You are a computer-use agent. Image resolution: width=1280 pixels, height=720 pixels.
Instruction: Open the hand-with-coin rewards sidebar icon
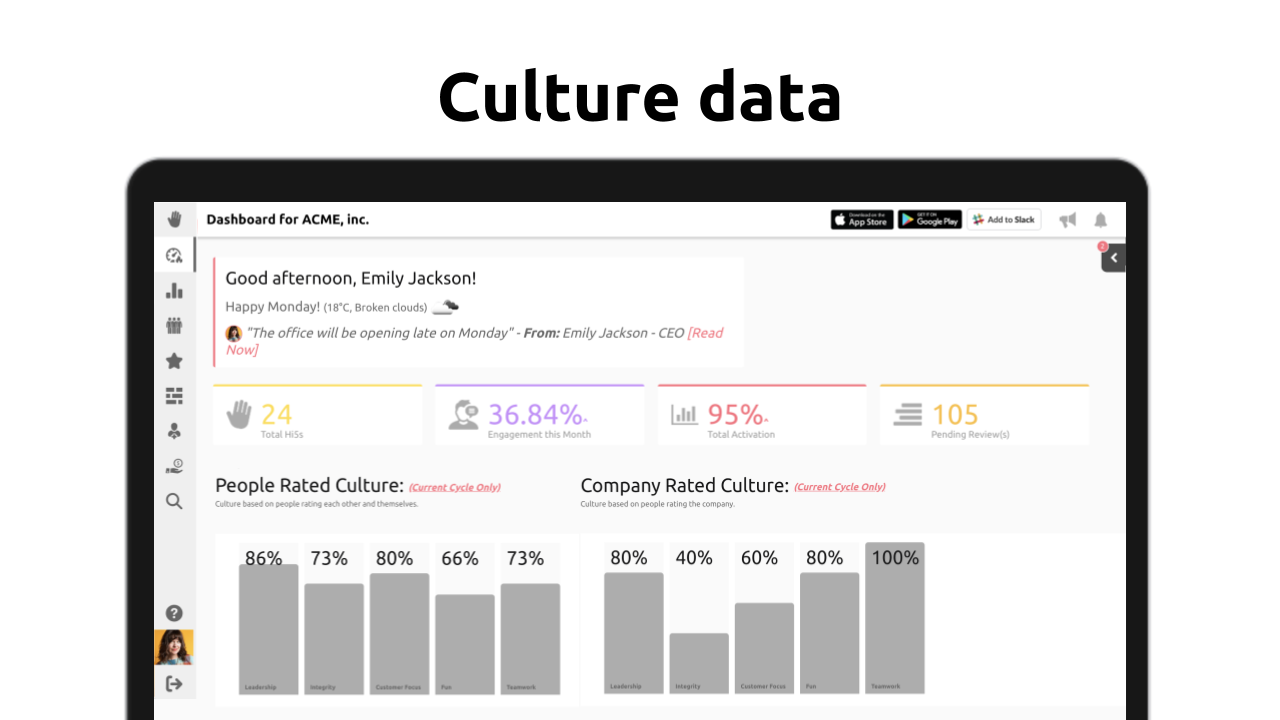tap(174, 466)
